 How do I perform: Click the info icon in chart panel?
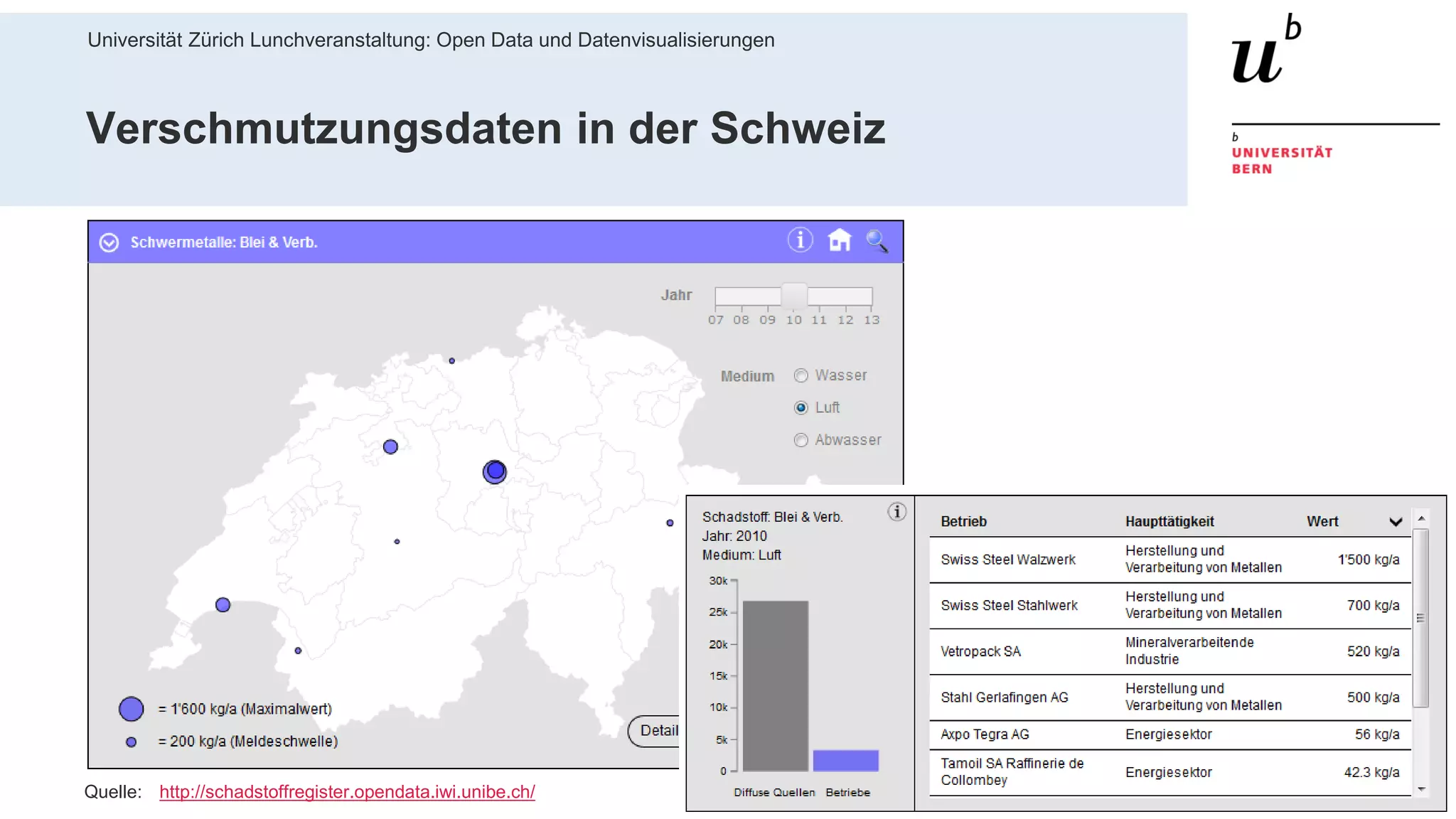click(896, 512)
